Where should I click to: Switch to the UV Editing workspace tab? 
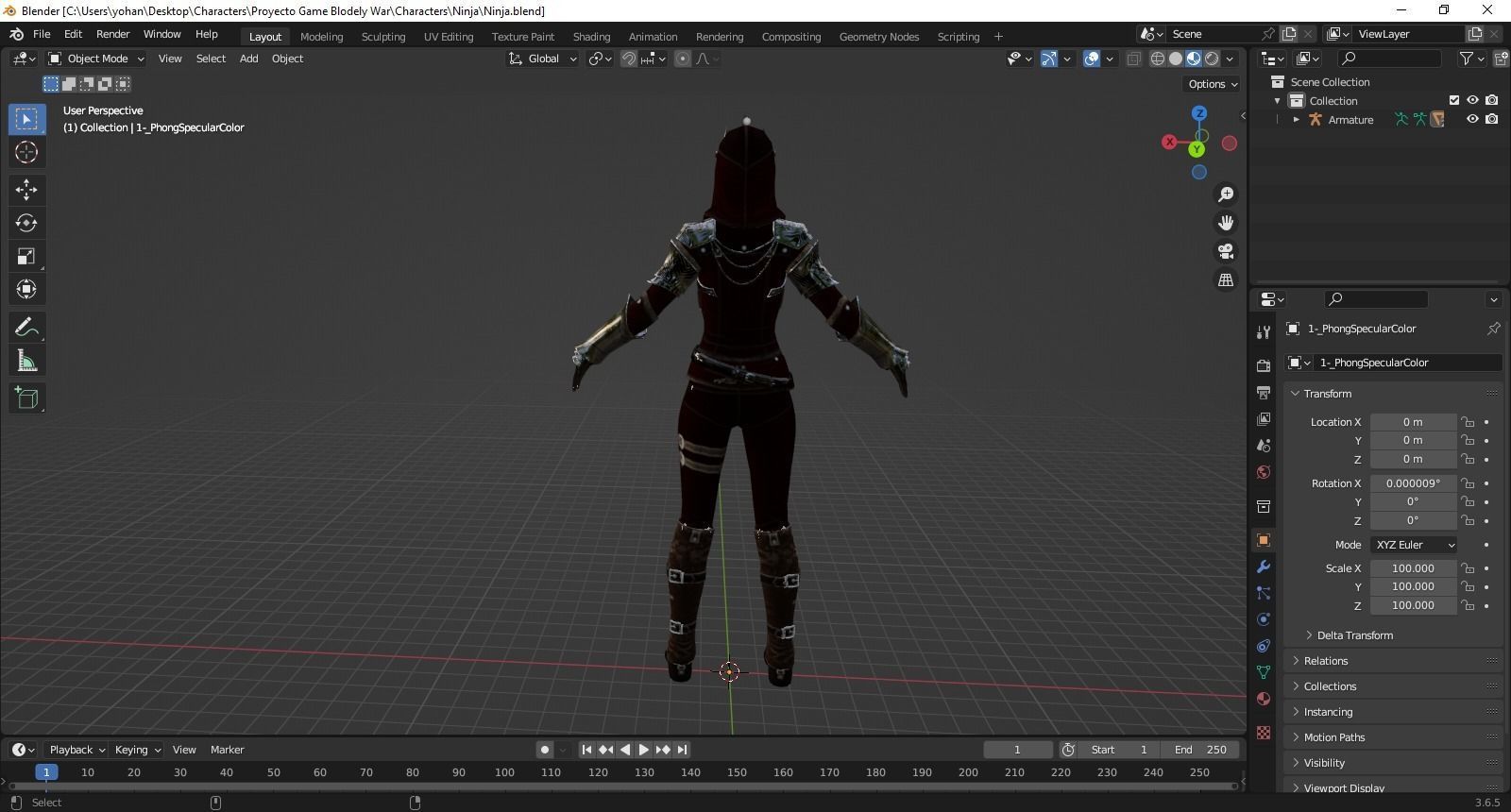pos(449,37)
